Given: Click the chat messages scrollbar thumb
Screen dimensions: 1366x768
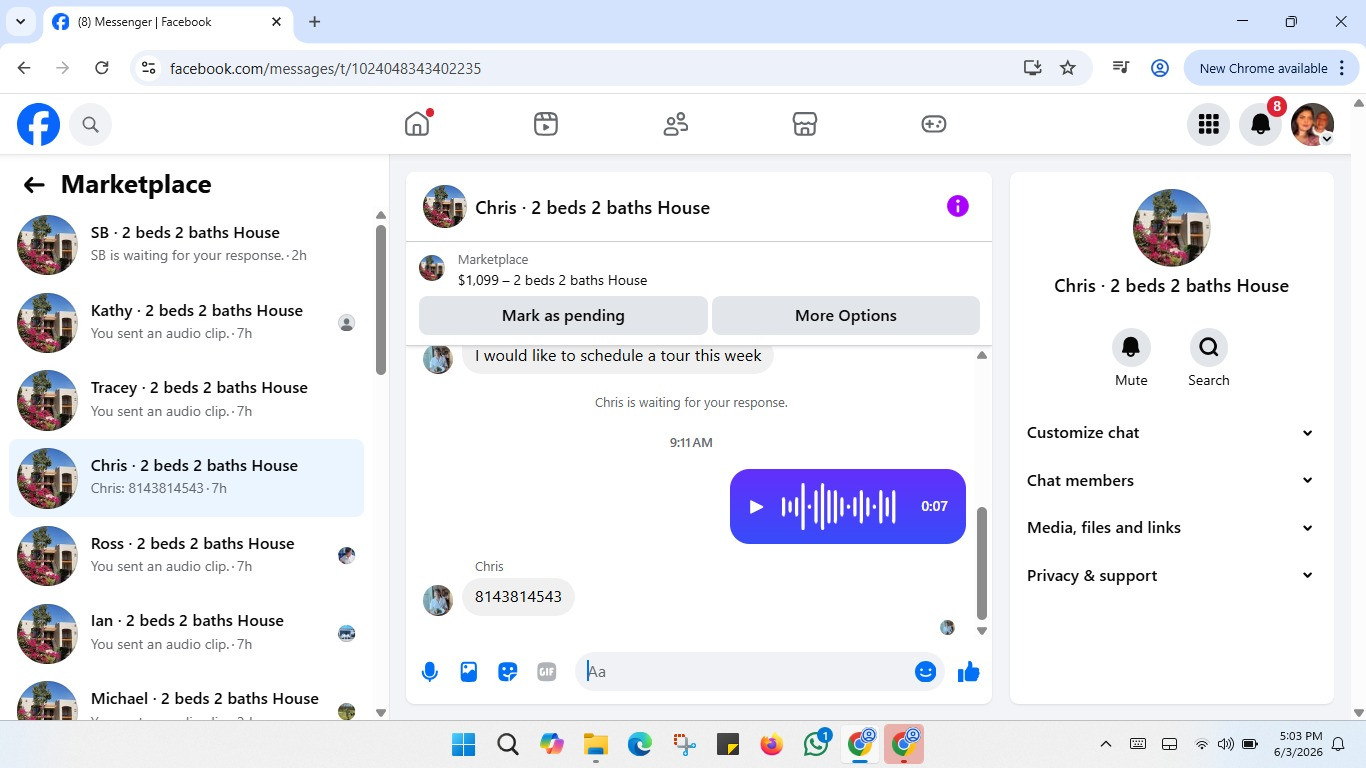Looking at the screenshot, I should coord(981,563).
